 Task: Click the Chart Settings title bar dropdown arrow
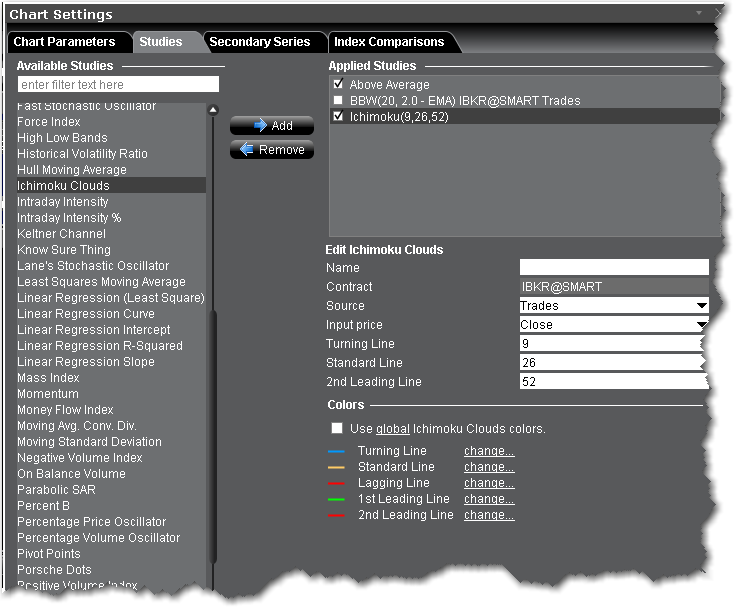point(699,14)
